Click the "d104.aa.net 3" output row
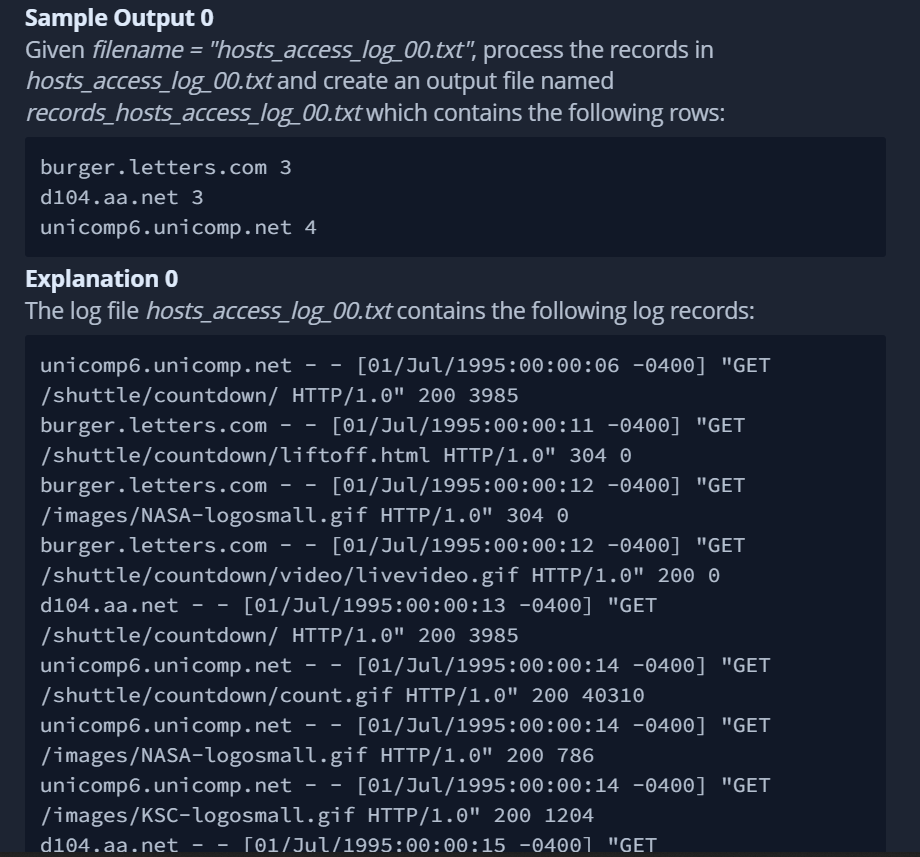Image resolution: width=920 pixels, height=857 pixels. tap(121, 197)
